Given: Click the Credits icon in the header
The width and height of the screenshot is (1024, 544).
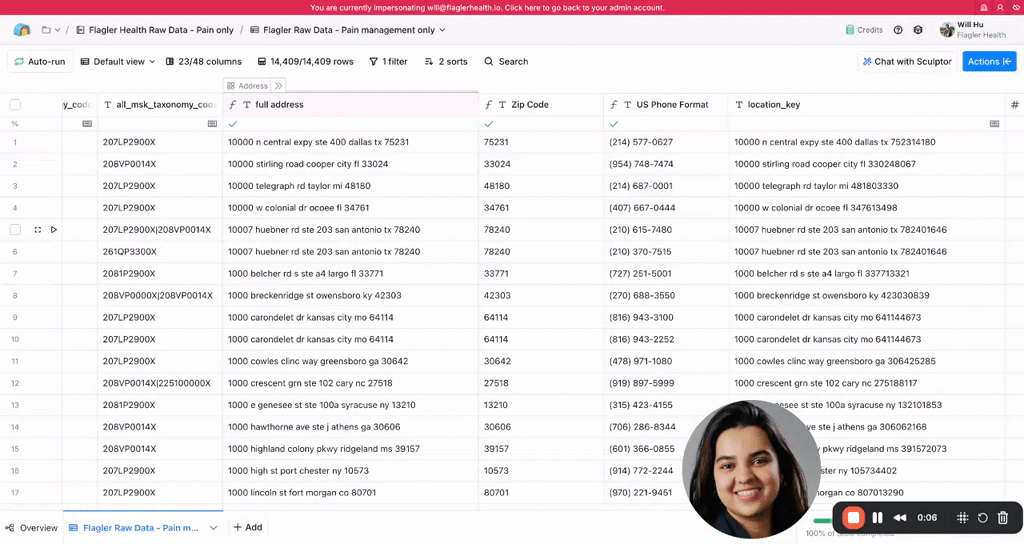Looking at the screenshot, I should tap(851, 30).
